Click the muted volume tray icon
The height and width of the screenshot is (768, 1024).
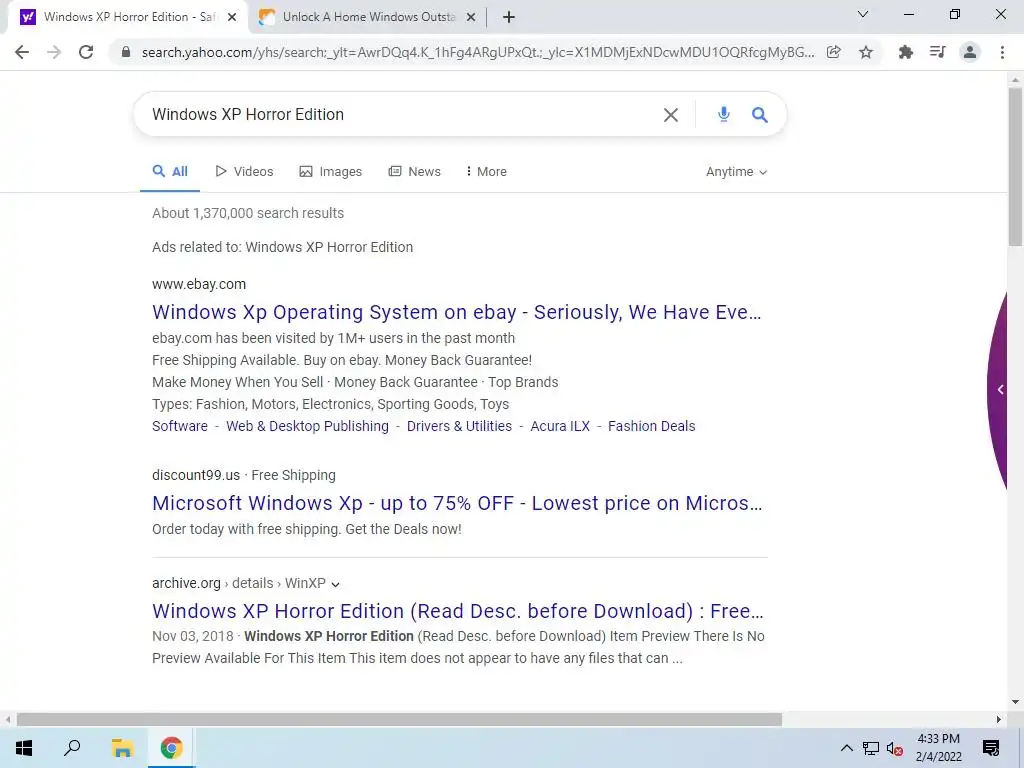(895, 748)
